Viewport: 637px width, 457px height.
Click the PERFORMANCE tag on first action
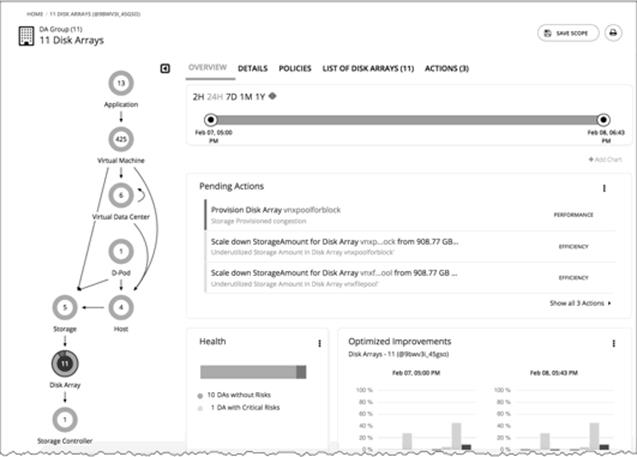(573, 214)
